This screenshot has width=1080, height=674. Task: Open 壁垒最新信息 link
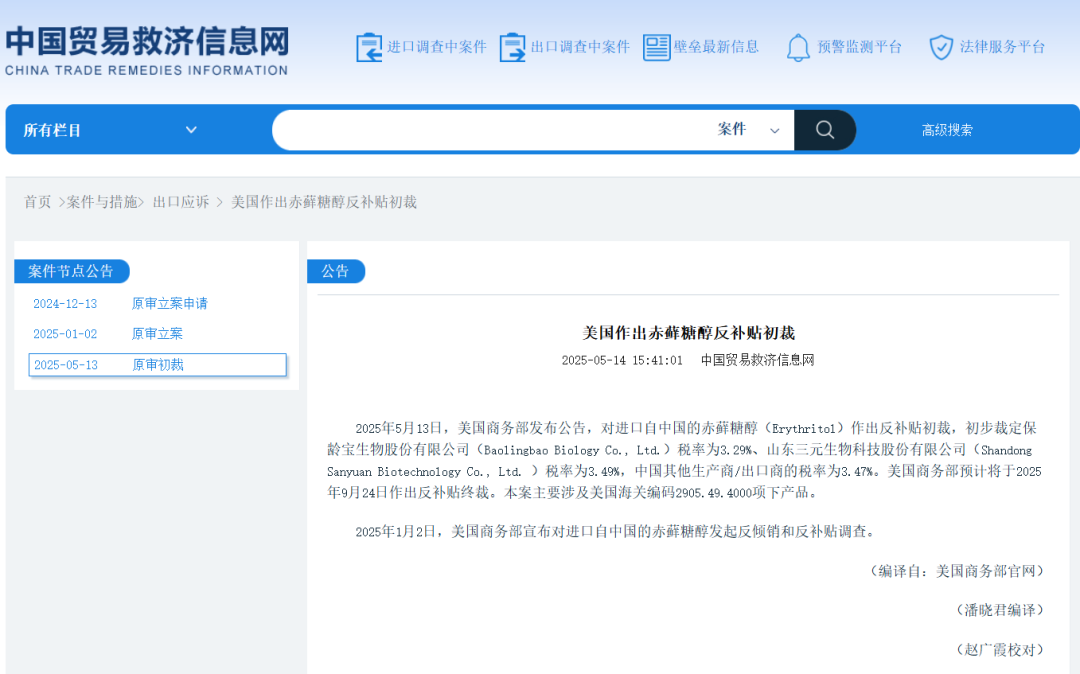coord(716,47)
